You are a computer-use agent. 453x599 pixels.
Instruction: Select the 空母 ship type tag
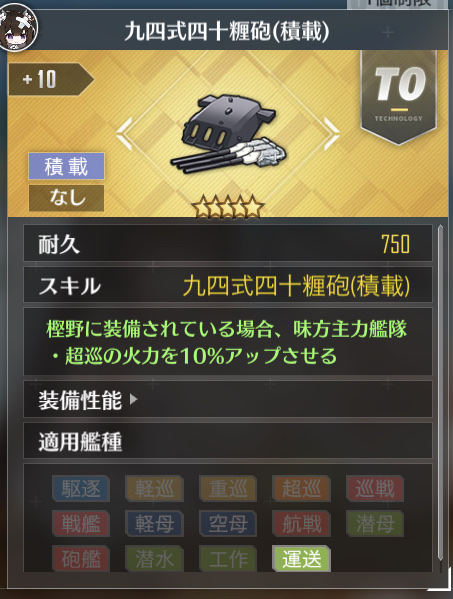[228, 524]
